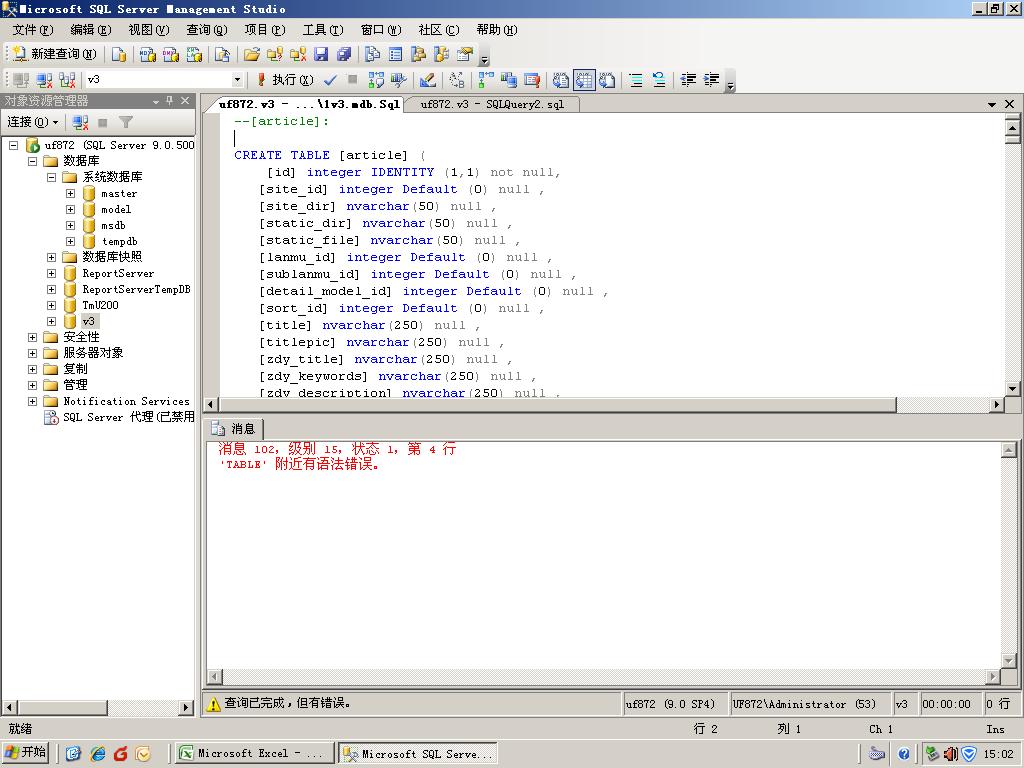Screen dimensions: 1024x768
Task: Click the Disconnect query connection icon
Action: [44, 80]
